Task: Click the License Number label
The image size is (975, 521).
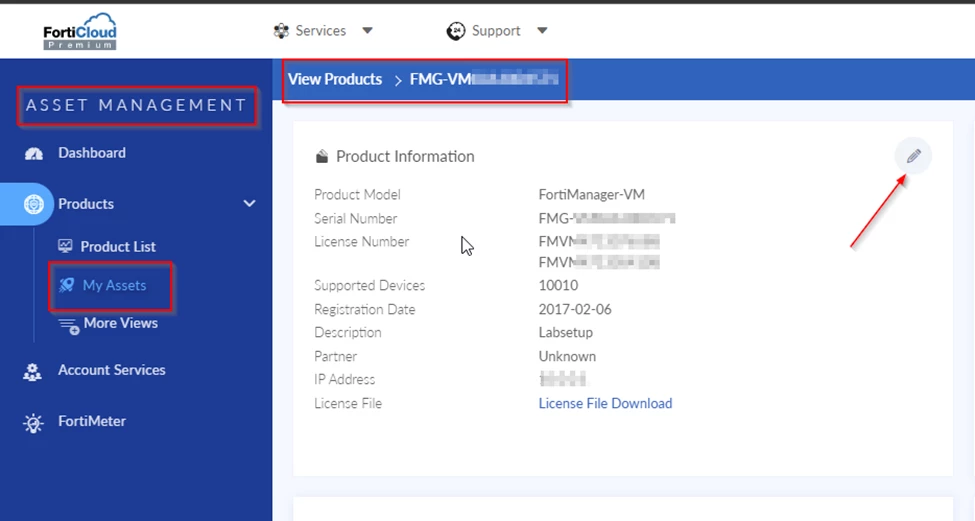Action: (361, 241)
